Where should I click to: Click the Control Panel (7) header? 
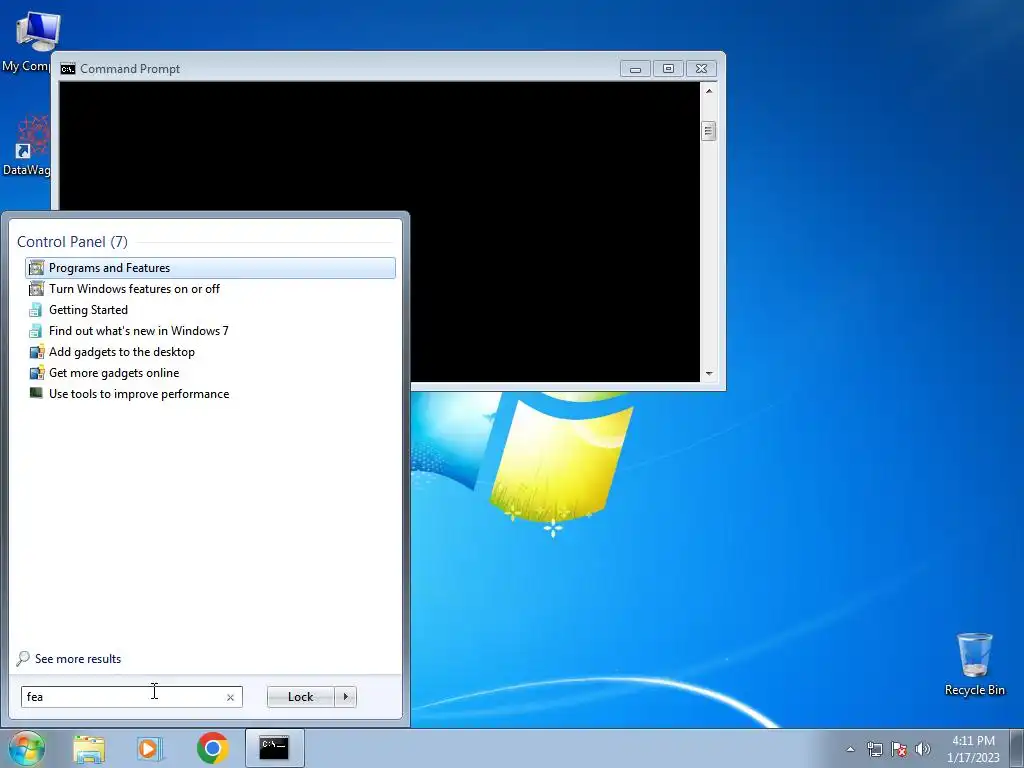tap(72, 242)
